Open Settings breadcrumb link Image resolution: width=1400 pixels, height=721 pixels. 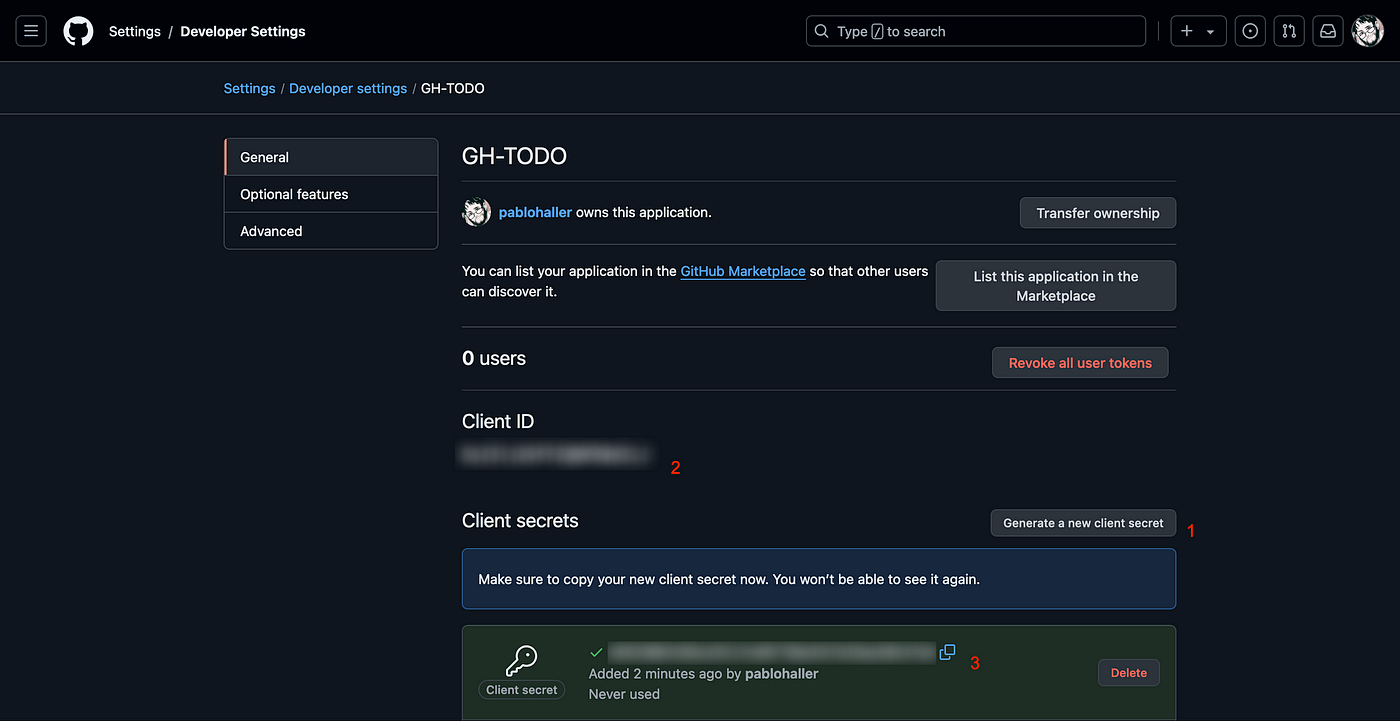click(249, 88)
